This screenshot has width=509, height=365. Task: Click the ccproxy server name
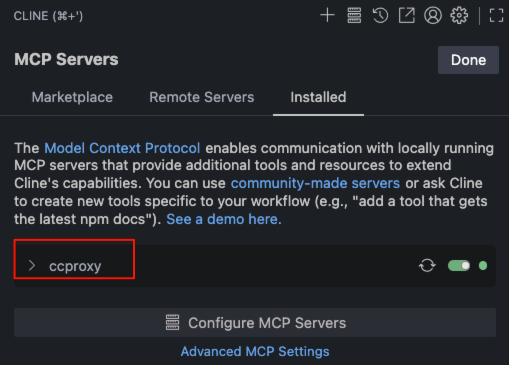(x=75, y=266)
